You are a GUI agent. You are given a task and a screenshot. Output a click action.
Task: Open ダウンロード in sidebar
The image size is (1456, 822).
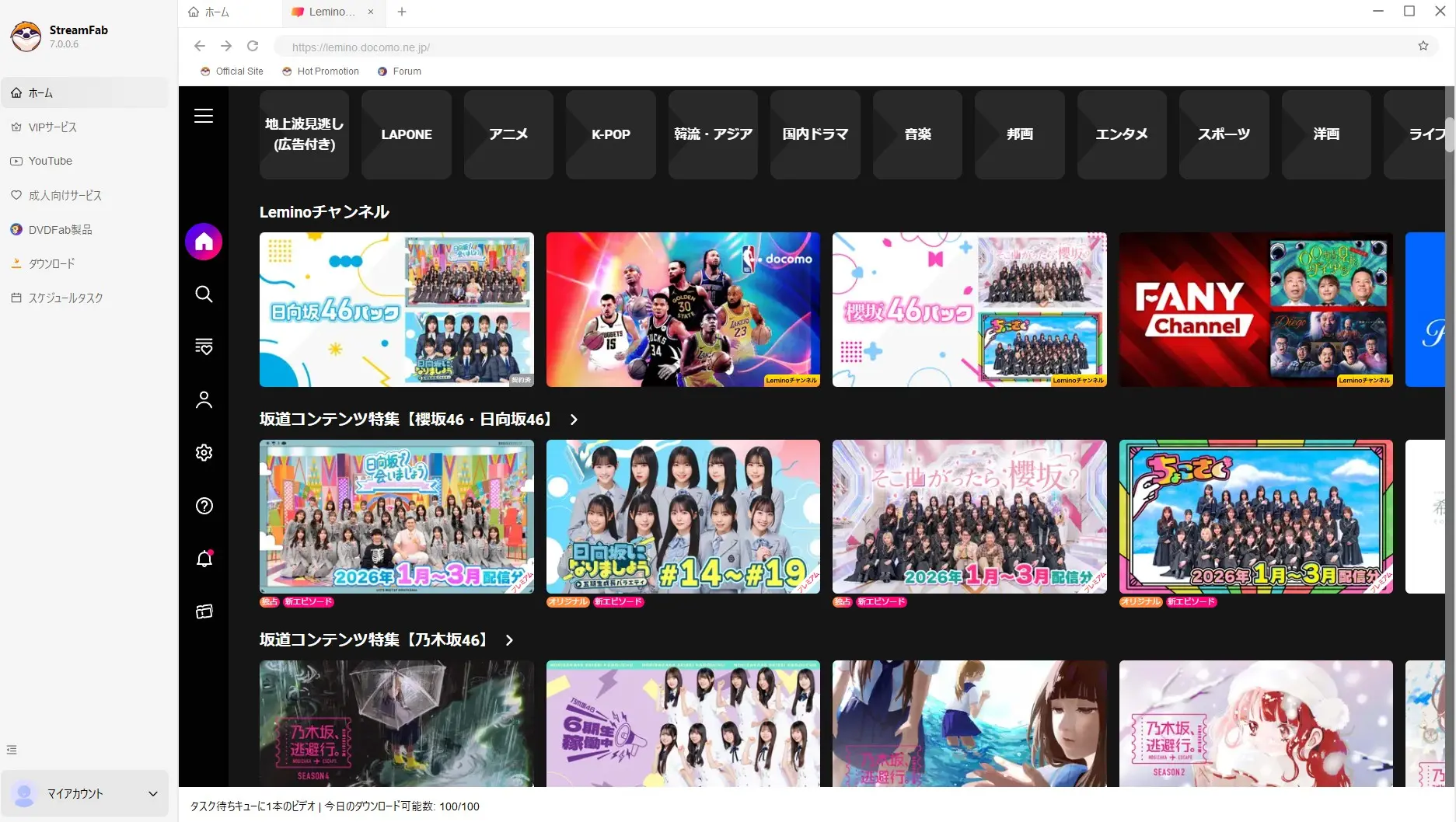click(x=85, y=263)
